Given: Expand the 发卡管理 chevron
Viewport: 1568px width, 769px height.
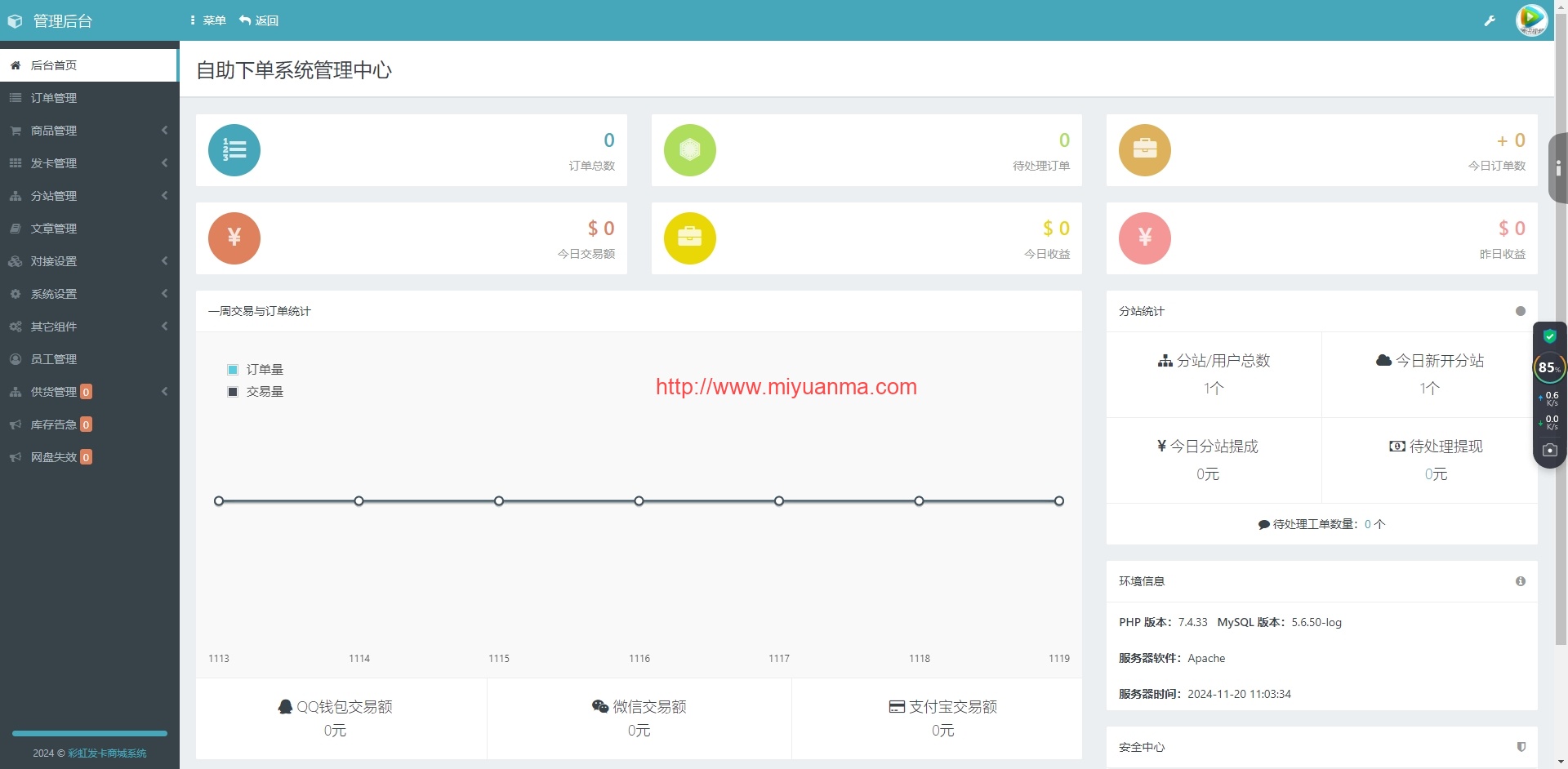Looking at the screenshot, I should pos(165,163).
